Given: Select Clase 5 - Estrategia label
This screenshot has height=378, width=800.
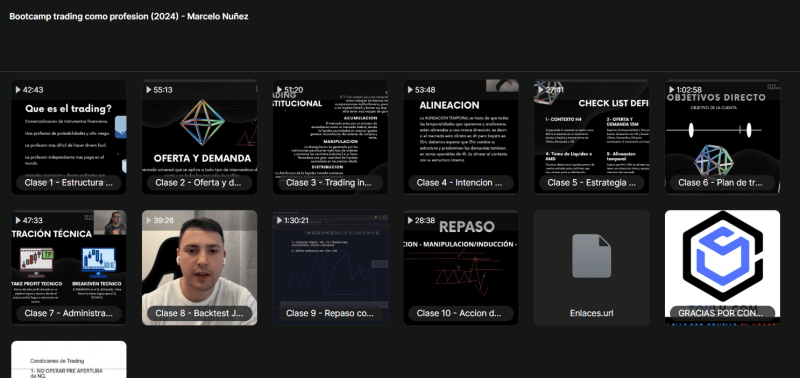Looking at the screenshot, I should pyautogui.click(x=585, y=183).
